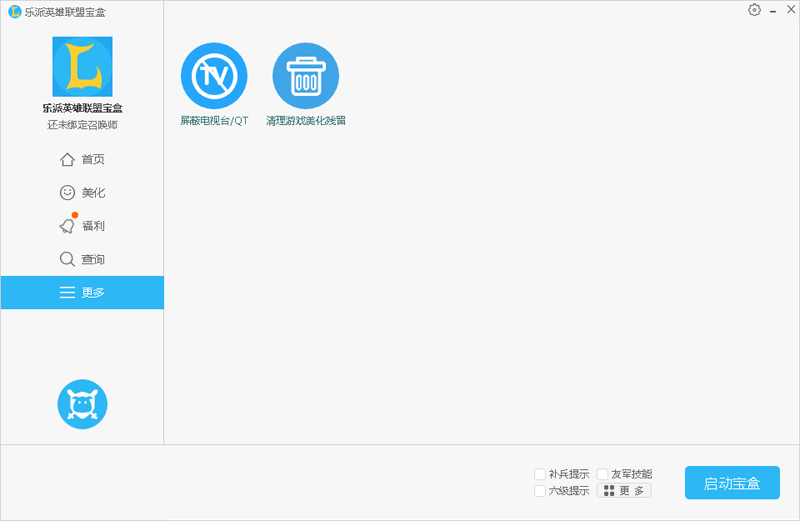Click the 乐派英雄联盟宝盒 name under the logo
Viewport: 800px width, 521px height.
coord(82,108)
